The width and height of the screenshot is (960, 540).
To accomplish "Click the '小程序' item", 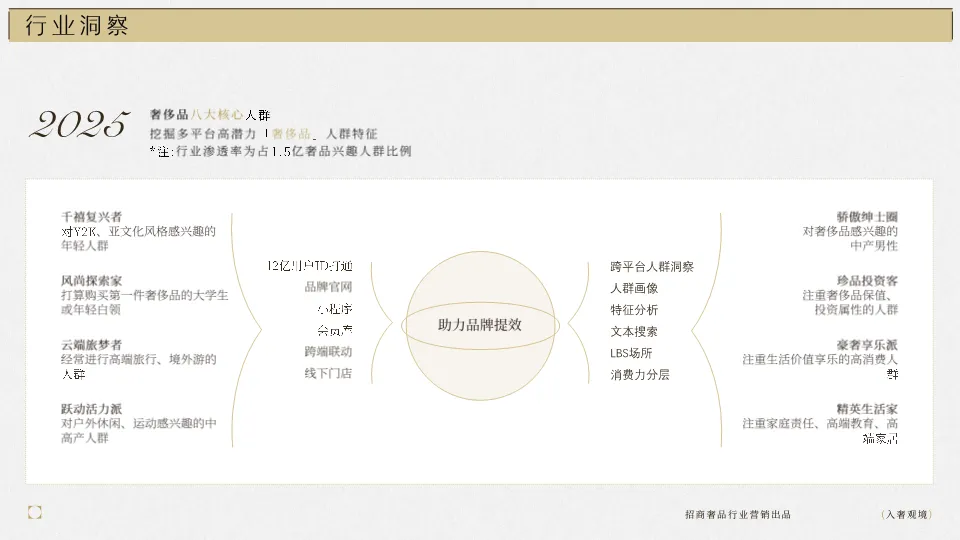I will [334, 309].
